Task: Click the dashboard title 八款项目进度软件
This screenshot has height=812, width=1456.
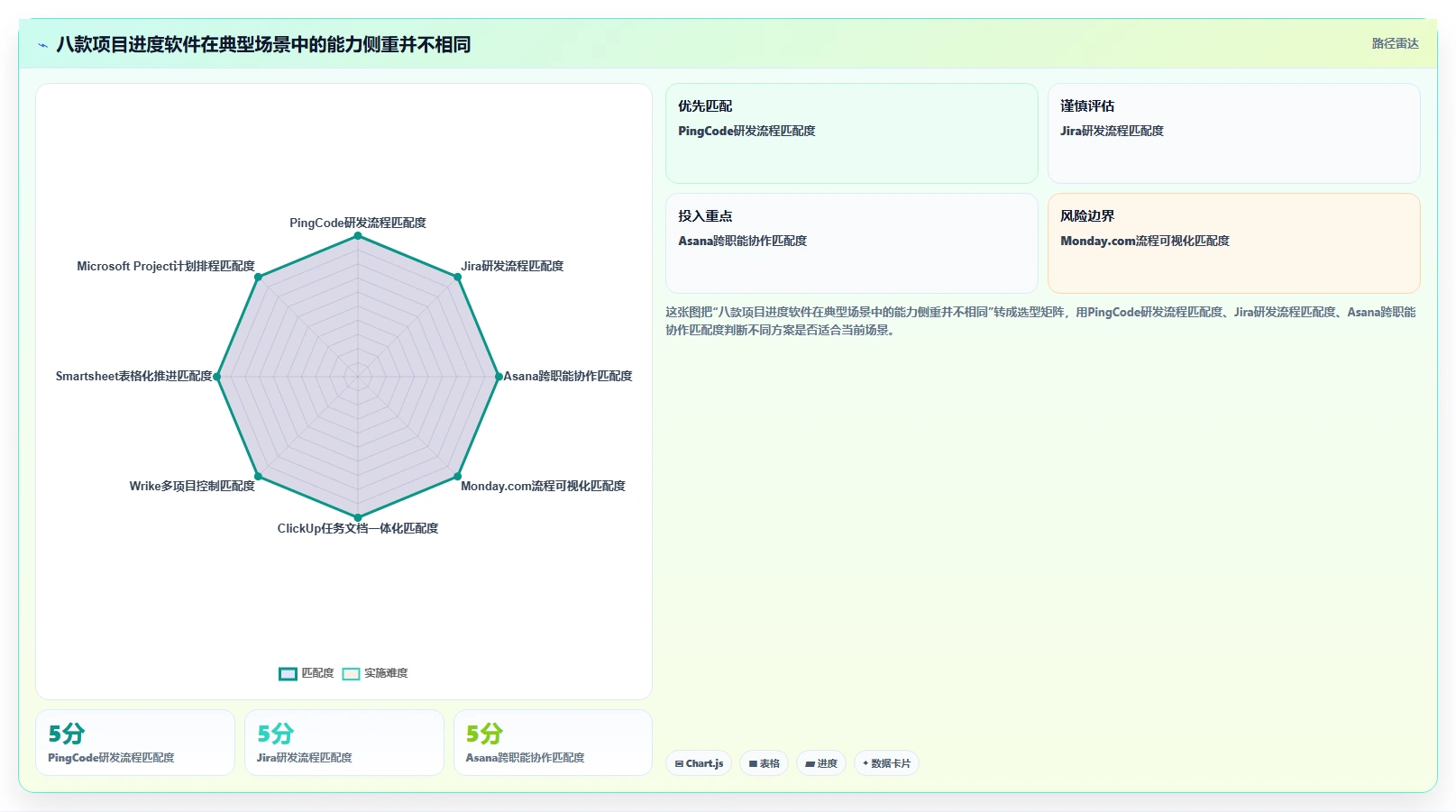Action: click(x=263, y=44)
